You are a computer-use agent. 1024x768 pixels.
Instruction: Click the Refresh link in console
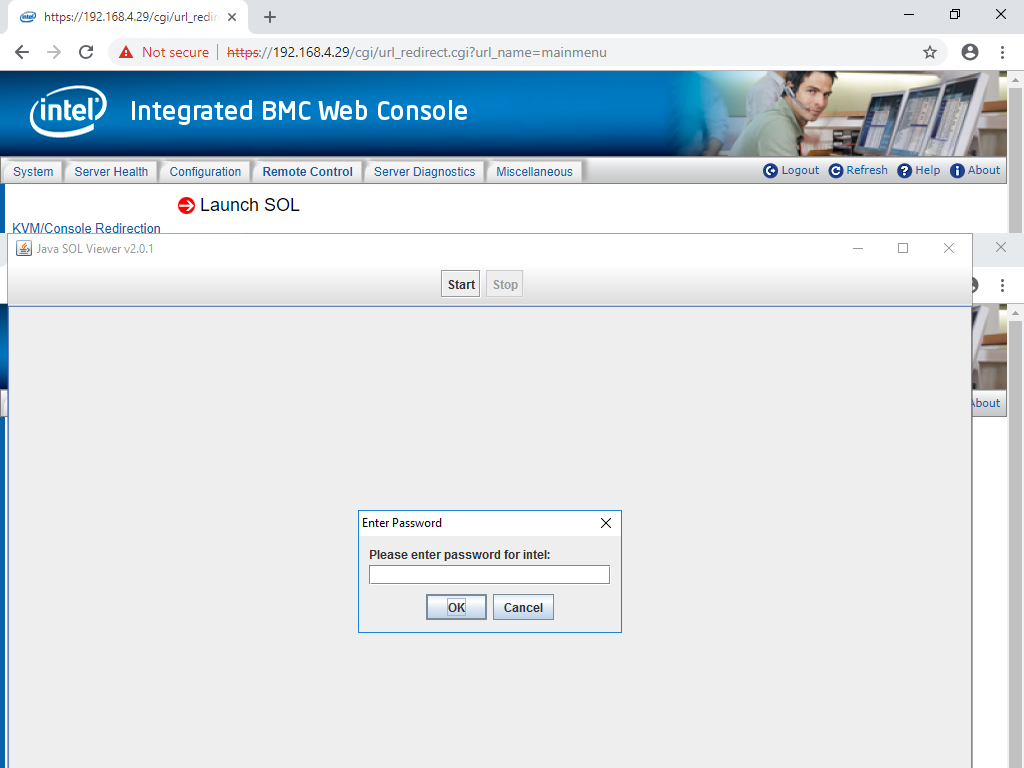867,170
